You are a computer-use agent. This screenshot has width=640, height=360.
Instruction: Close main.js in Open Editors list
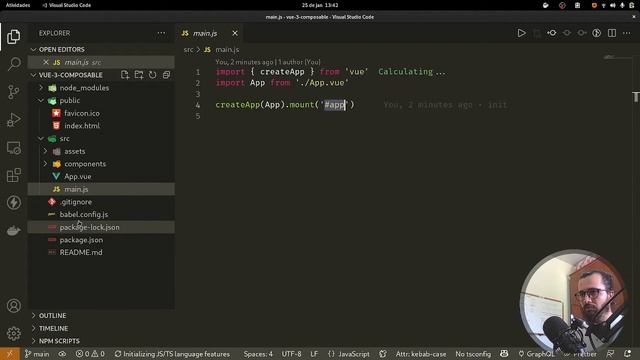coord(46,62)
